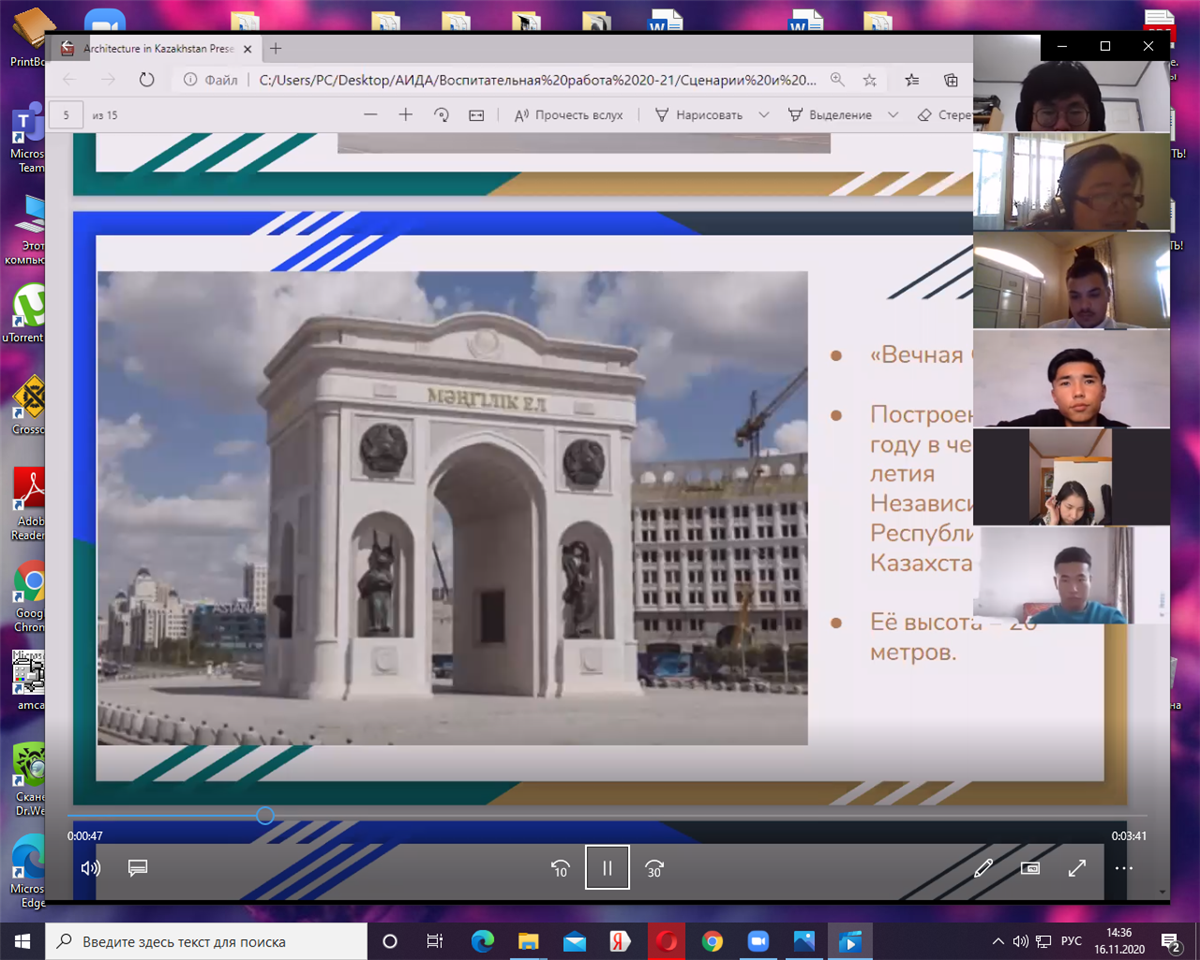The width and height of the screenshot is (1200, 960).
Task: Skip forward 30 seconds
Action: point(654,868)
